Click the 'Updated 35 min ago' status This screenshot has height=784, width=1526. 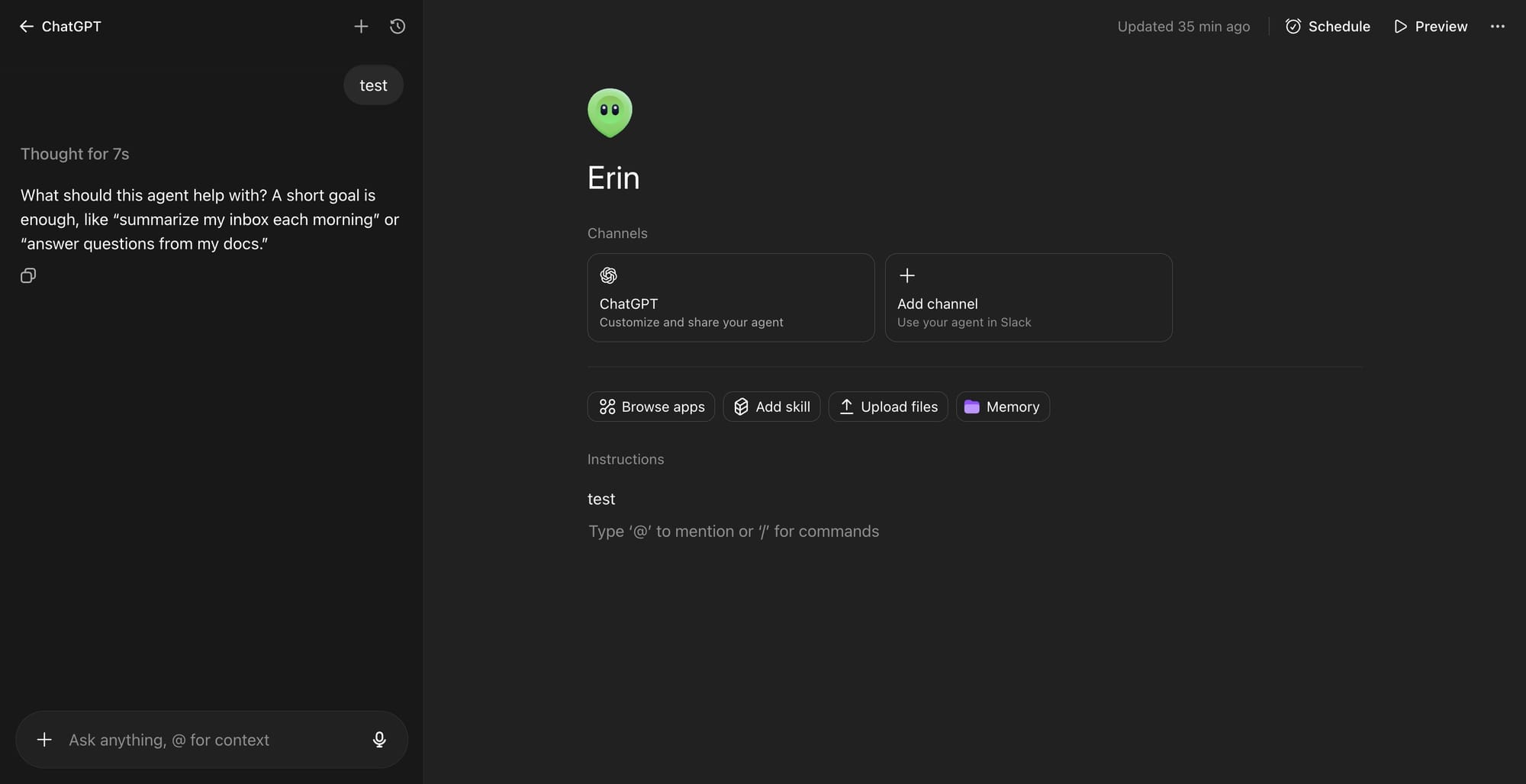(x=1183, y=27)
